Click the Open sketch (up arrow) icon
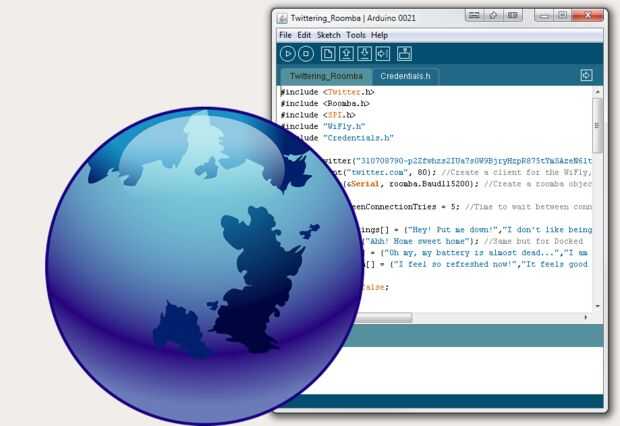 [x=346, y=53]
